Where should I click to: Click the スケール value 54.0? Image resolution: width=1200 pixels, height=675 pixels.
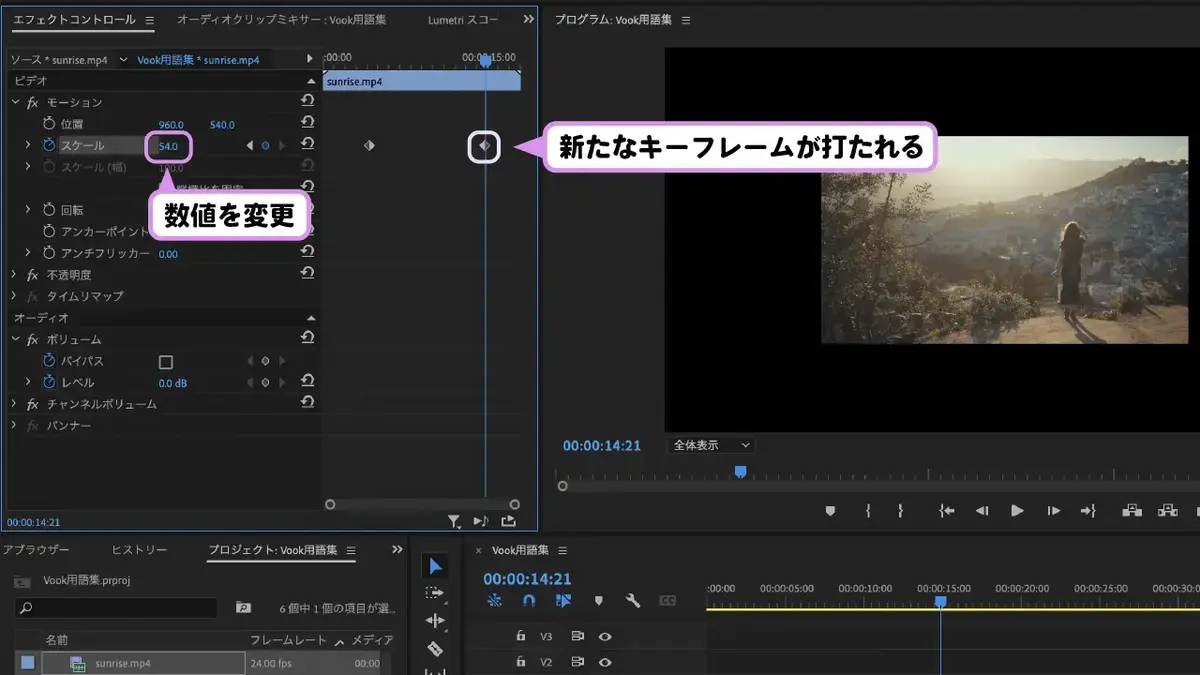point(168,146)
